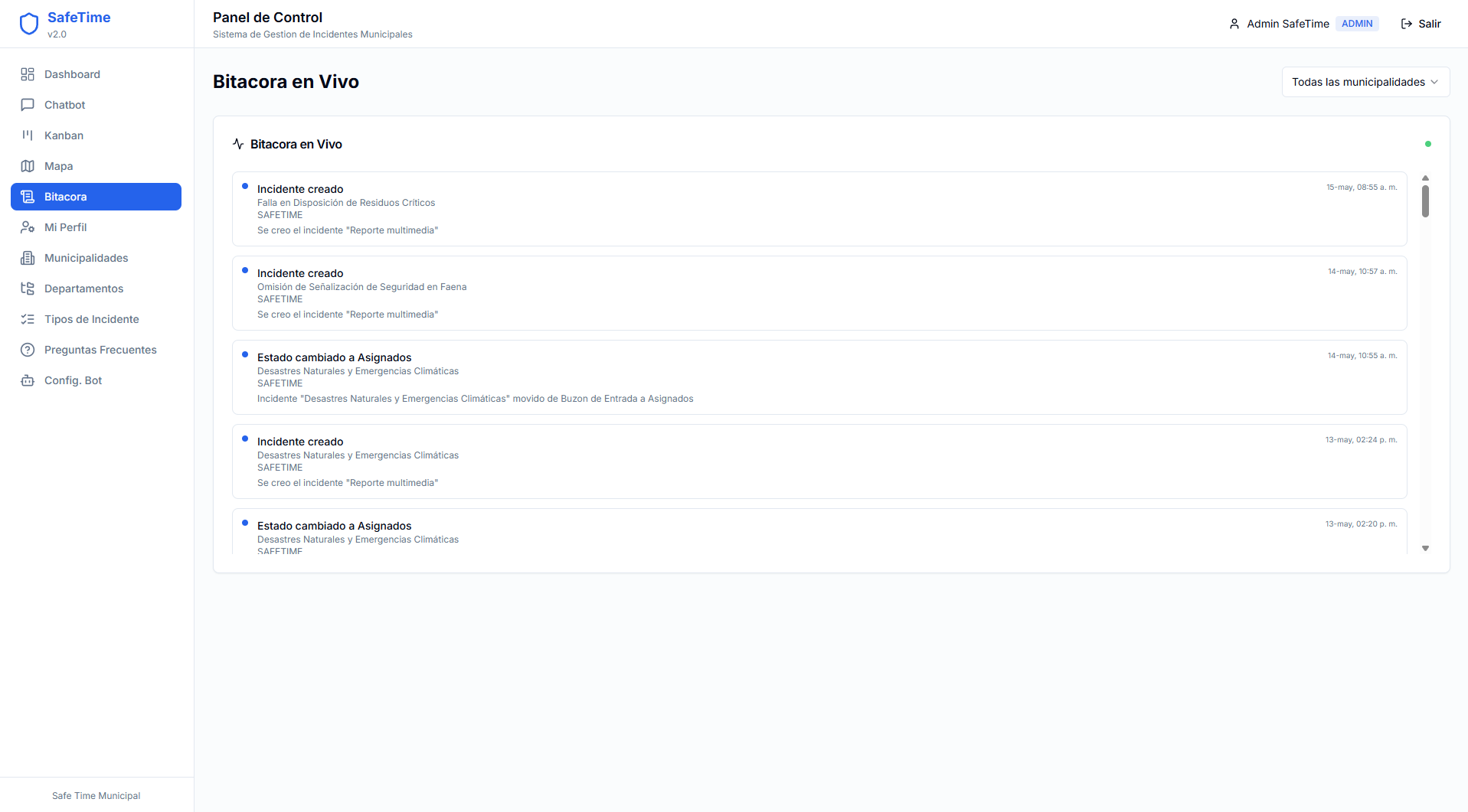Click the dropdown chevron beside municipalidades

1434,82
